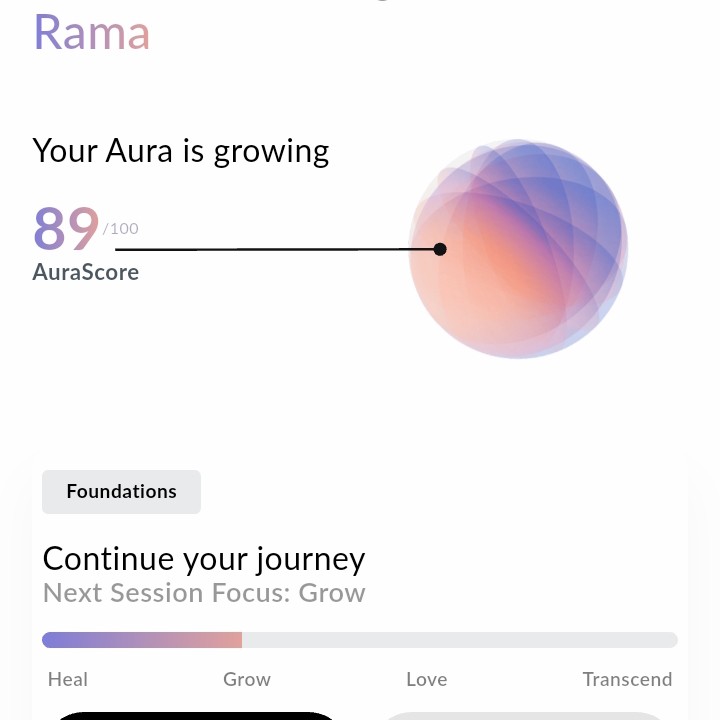Tap the gradient 89 score number
The width and height of the screenshot is (720, 720).
pyautogui.click(x=66, y=229)
